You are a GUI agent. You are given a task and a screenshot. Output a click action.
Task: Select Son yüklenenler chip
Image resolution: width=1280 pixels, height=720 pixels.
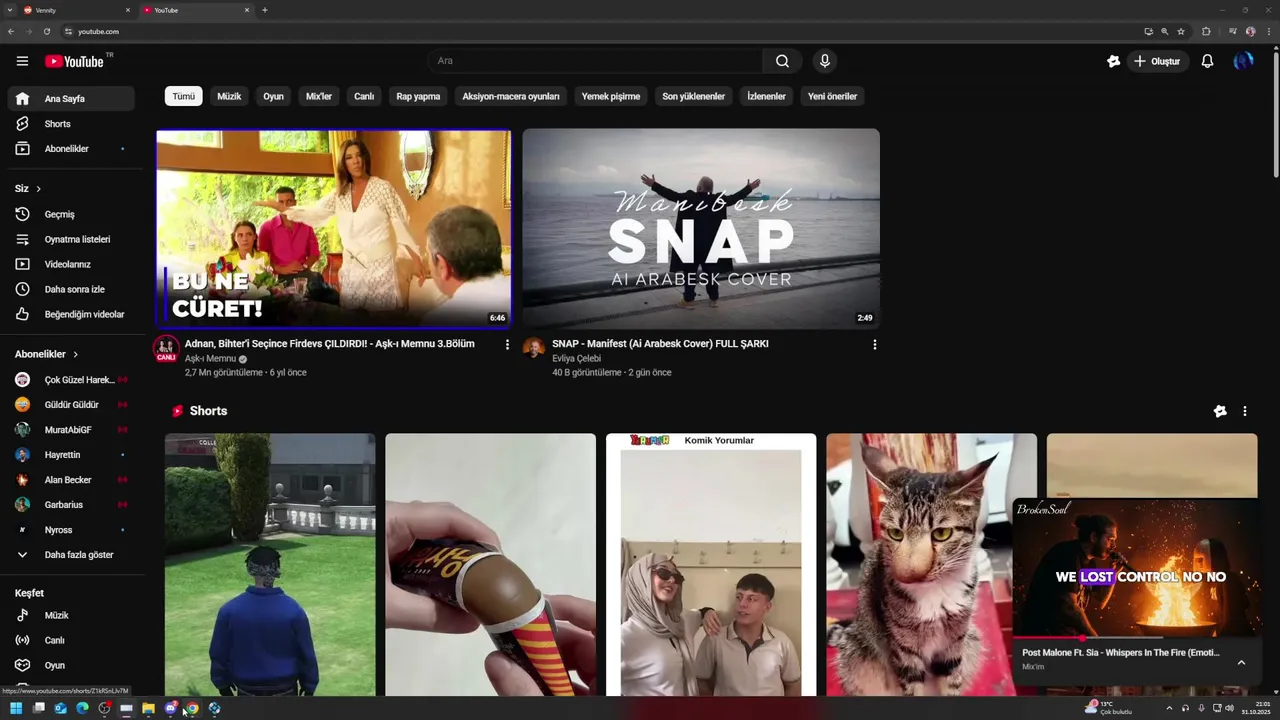pos(693,96)
